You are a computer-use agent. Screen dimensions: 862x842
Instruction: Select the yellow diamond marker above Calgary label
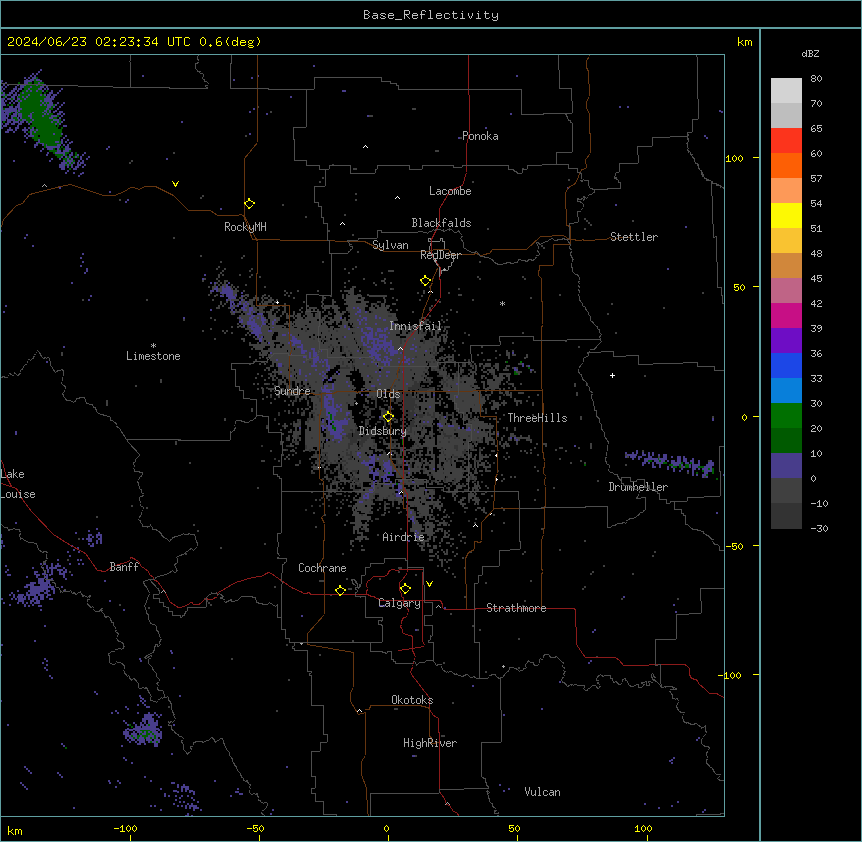pos(406,589)
